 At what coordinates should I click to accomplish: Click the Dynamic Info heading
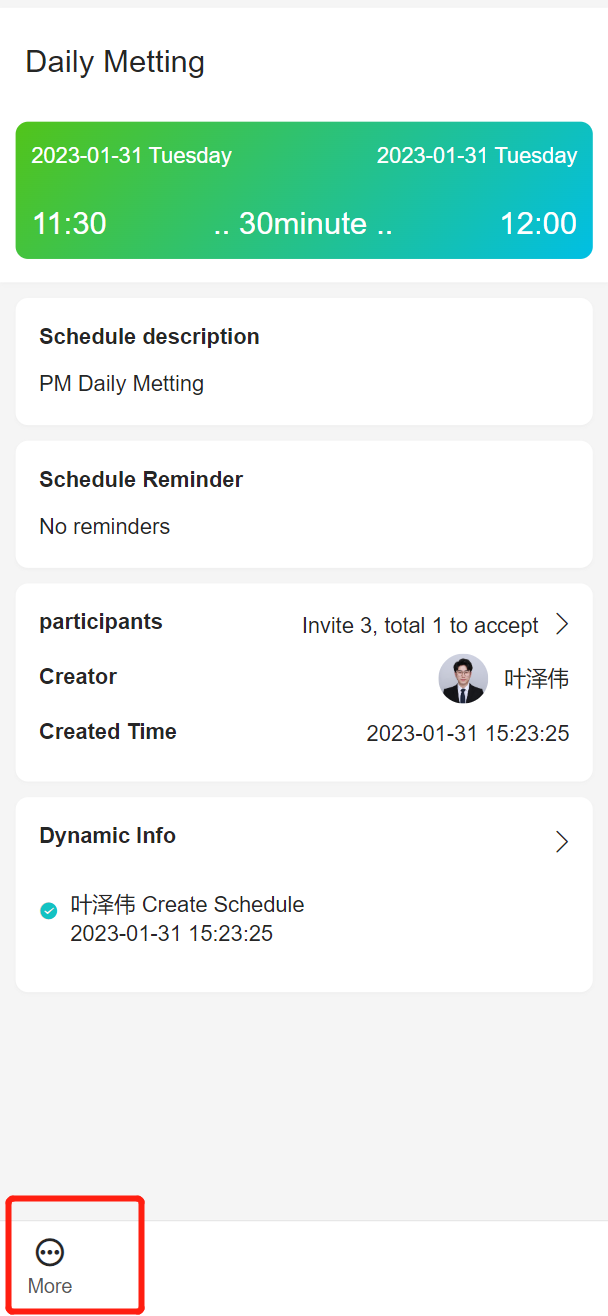pos(107,836)
